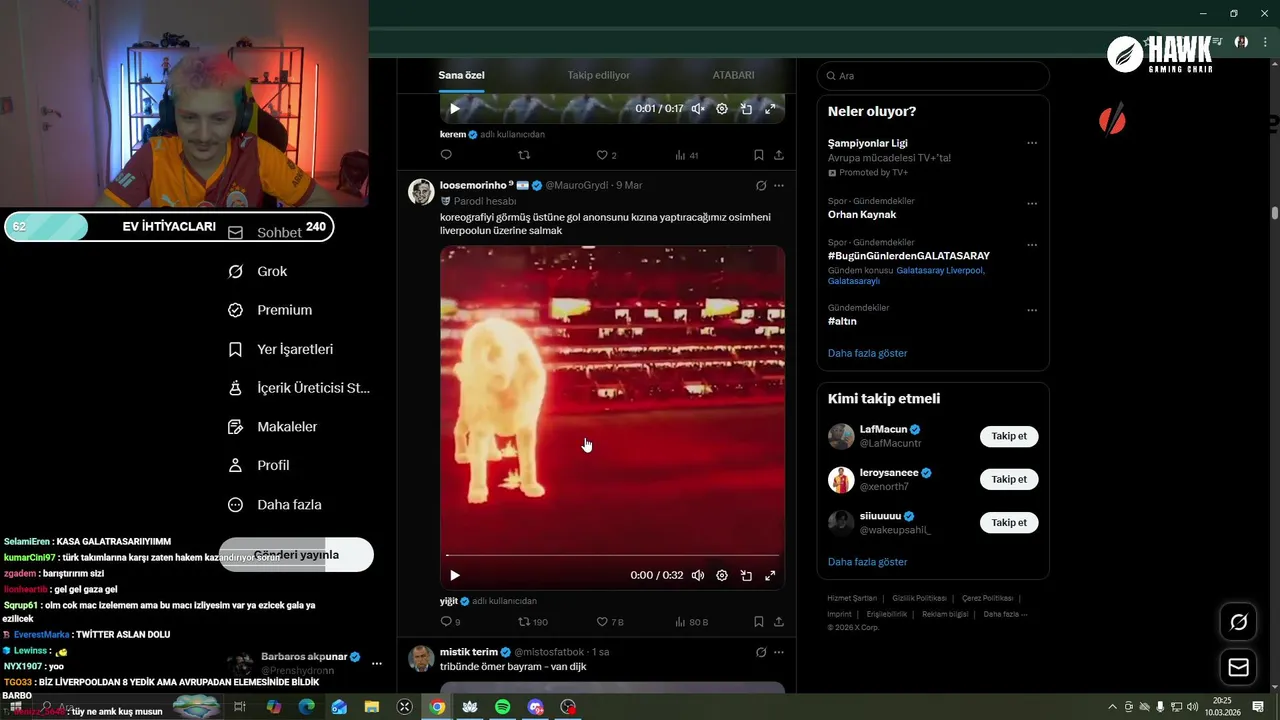Expand the 0:32 lion video fullscreen
Viewport: 1280px width, 720px height.
[770, 575]
